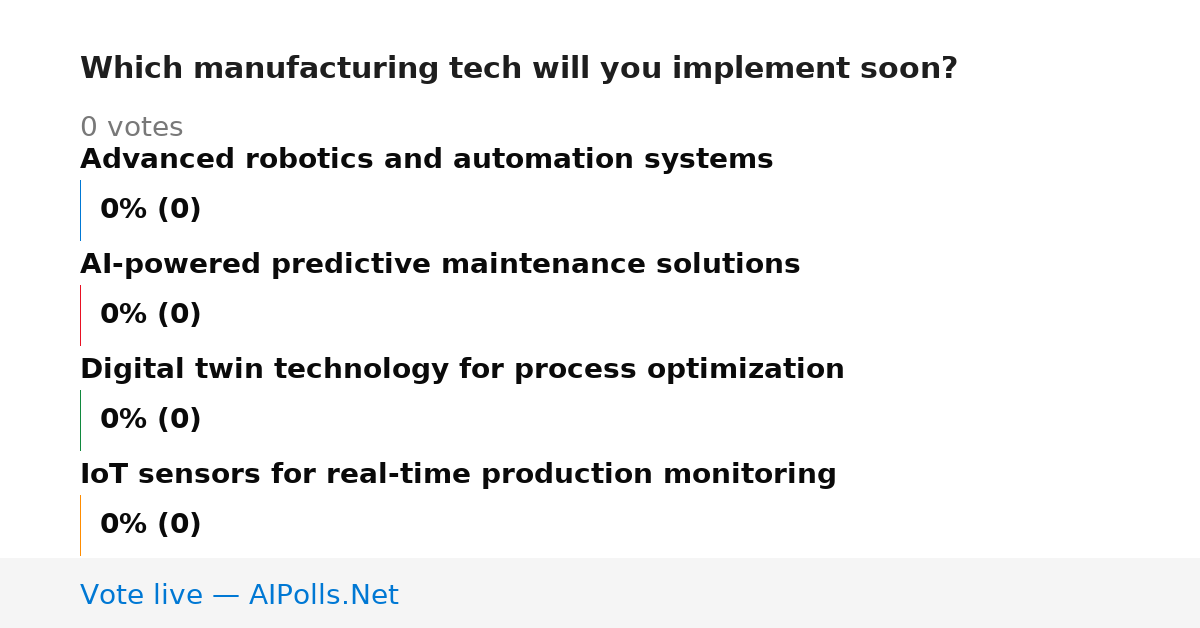Select Advanced robotics and automation systems option

[x=426, y=160]
